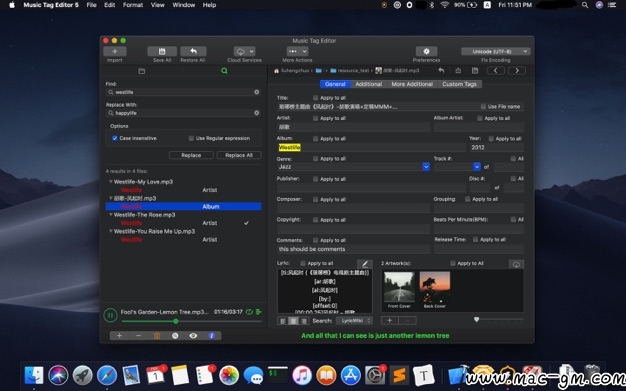Collapse the Westlife-The Rose.mp3 result group
626x391 pixels.
(x=111, y=215)
